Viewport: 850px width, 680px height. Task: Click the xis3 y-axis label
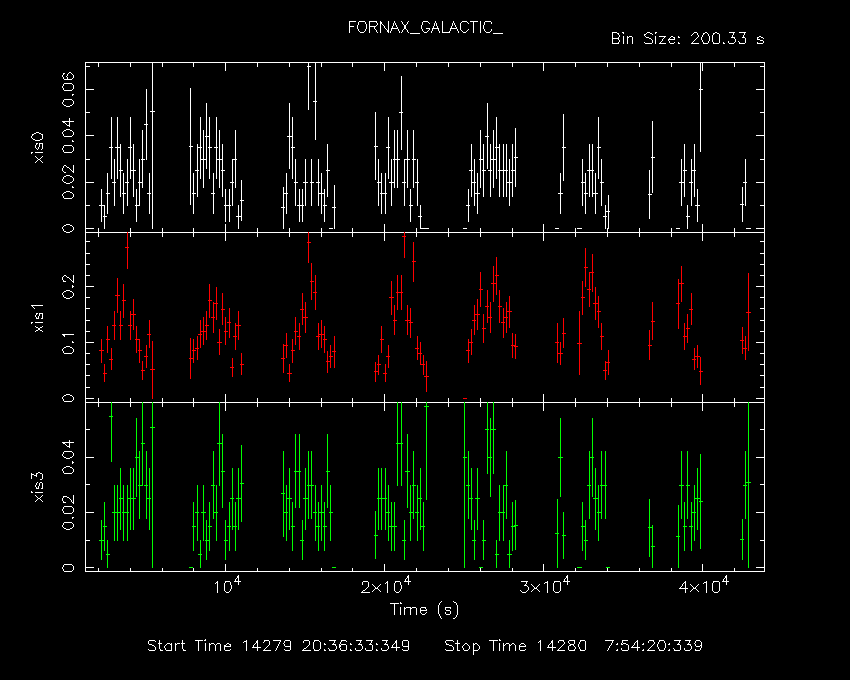[38, 487]
